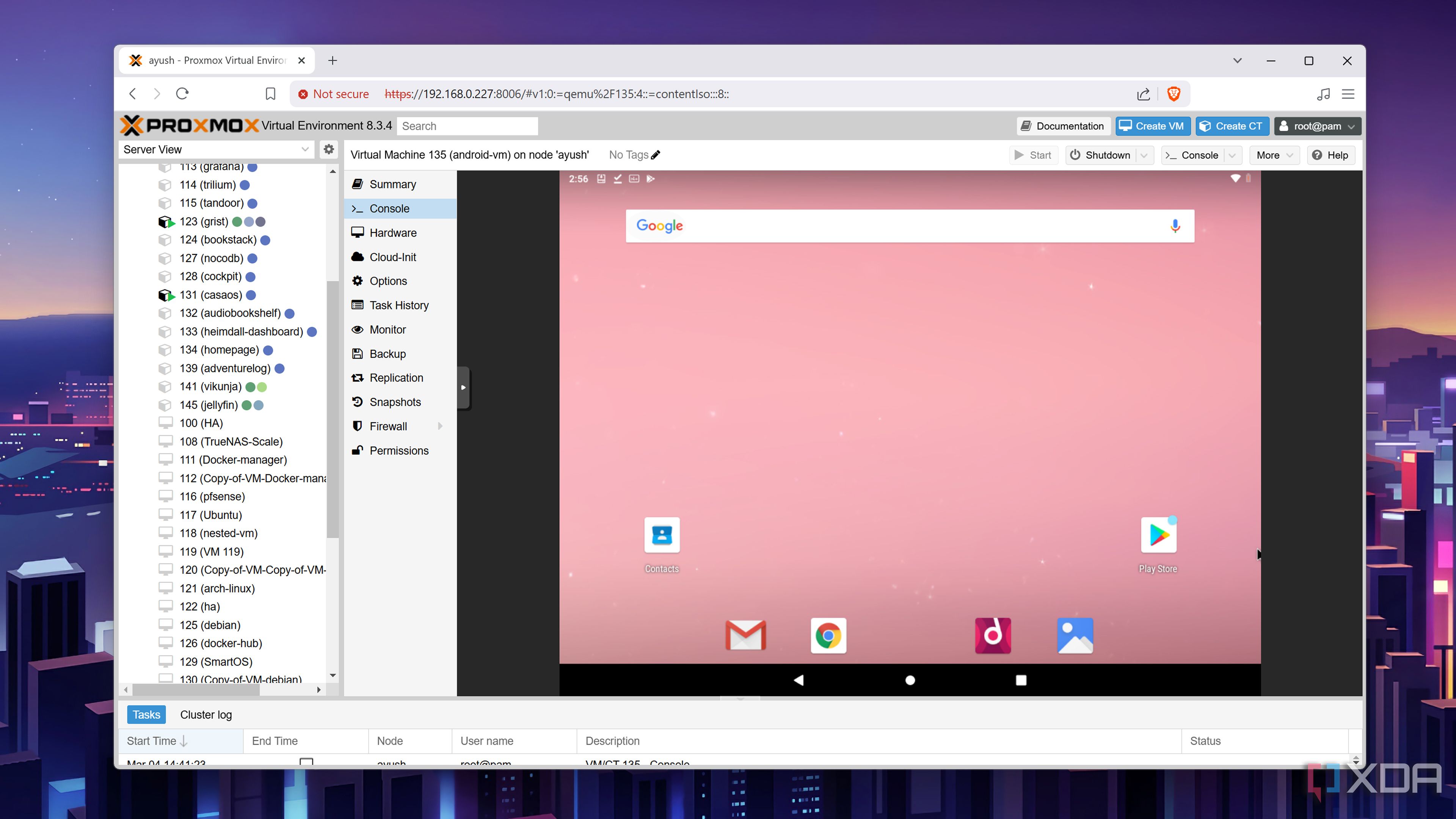Reload the browser page
Screen dimensions: 1456x819
pyautogui.click(x=182, y=94)
